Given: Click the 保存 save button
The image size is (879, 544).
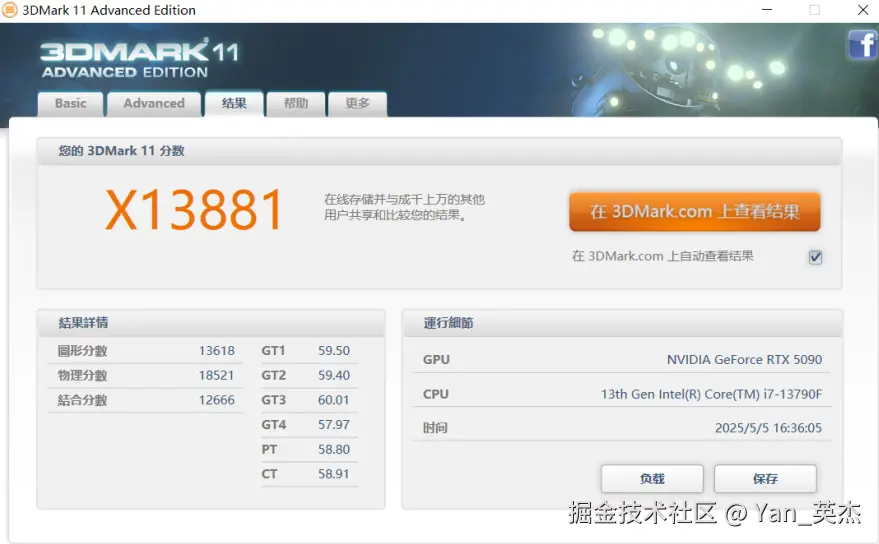Looking at the screenshot, I should coord(765,478).
